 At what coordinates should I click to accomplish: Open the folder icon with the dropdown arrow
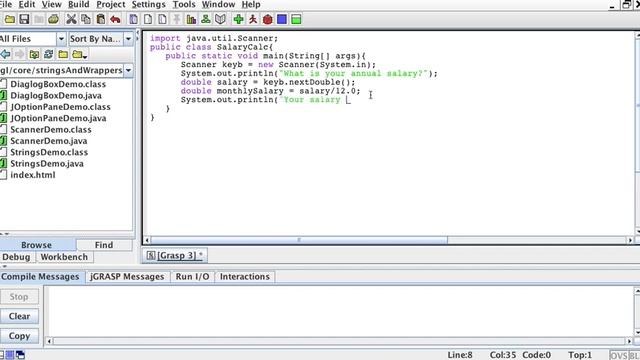pos(79,54)
